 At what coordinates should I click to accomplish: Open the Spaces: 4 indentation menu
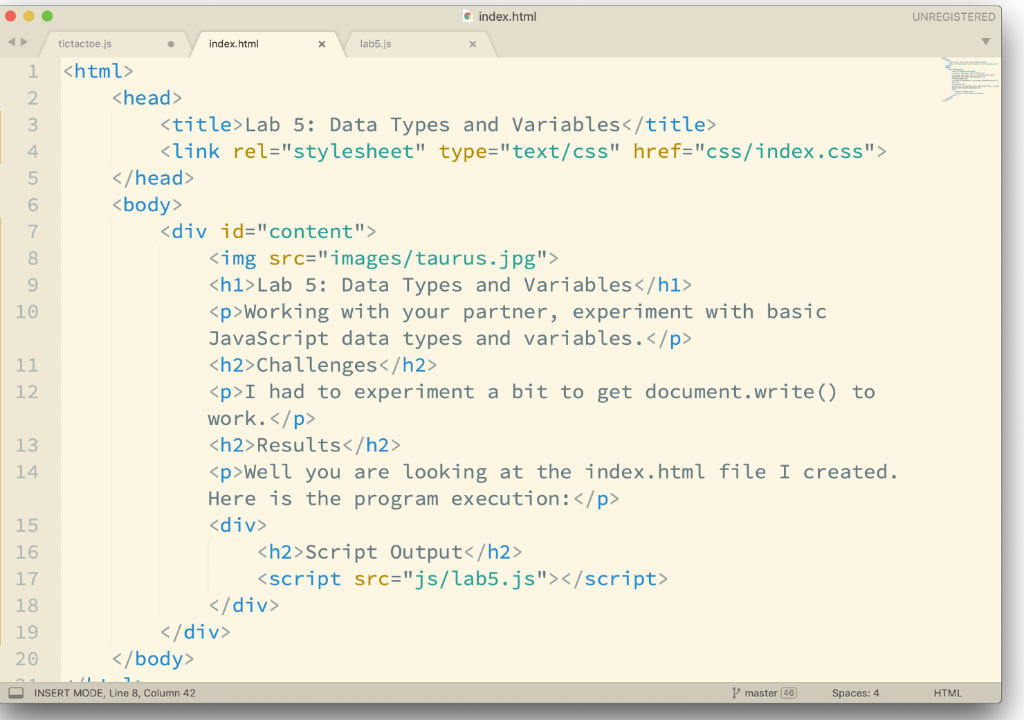coord(856,692)
